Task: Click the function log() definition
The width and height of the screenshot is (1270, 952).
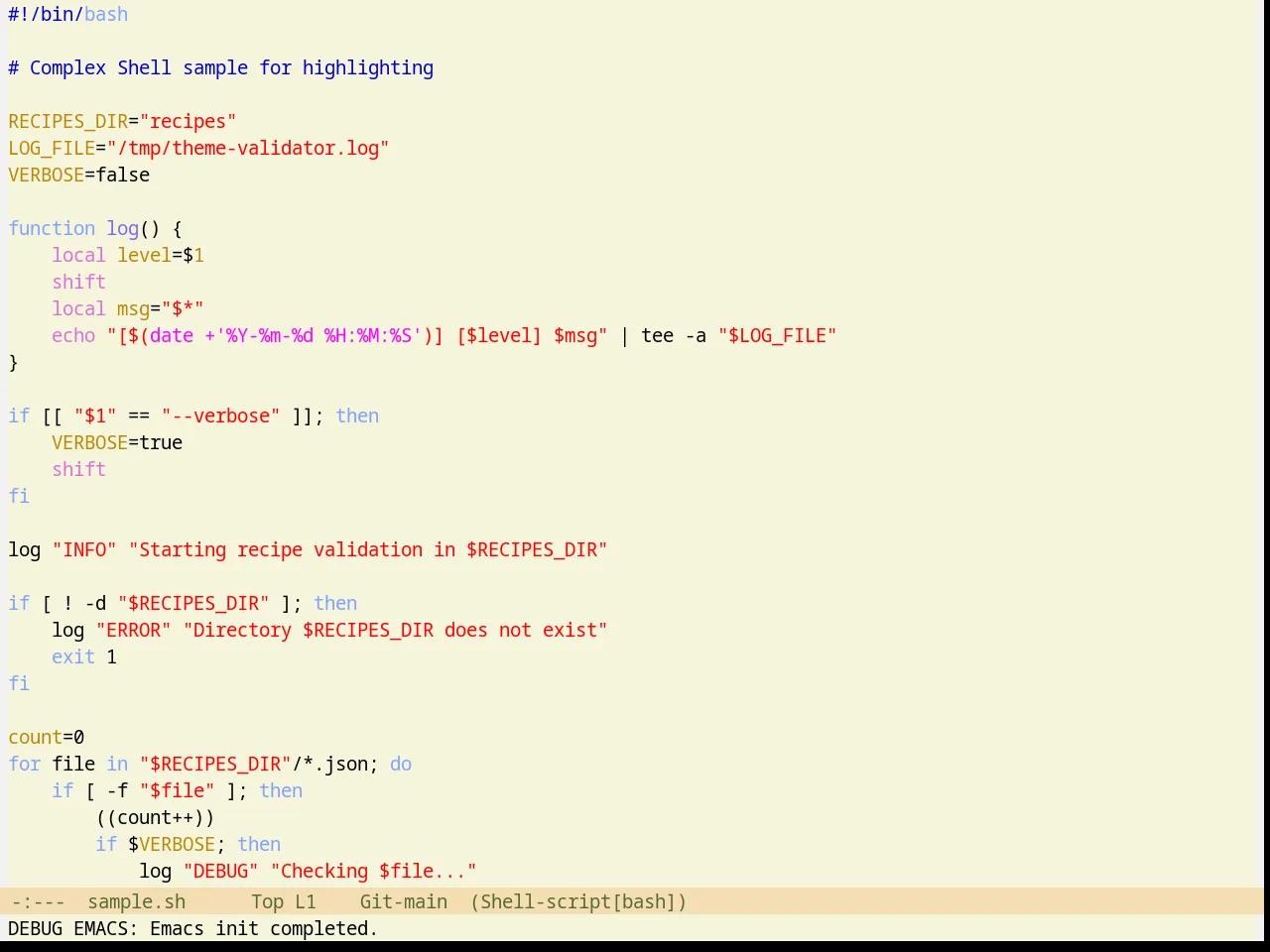Action: pyautogui.click(x=95, y=228)
